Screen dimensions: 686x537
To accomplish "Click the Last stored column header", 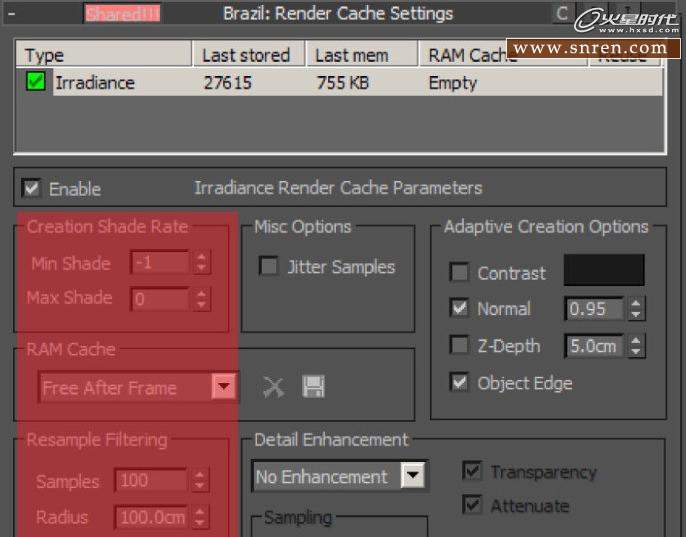I will pyautogui.click(x=249, y=54).
